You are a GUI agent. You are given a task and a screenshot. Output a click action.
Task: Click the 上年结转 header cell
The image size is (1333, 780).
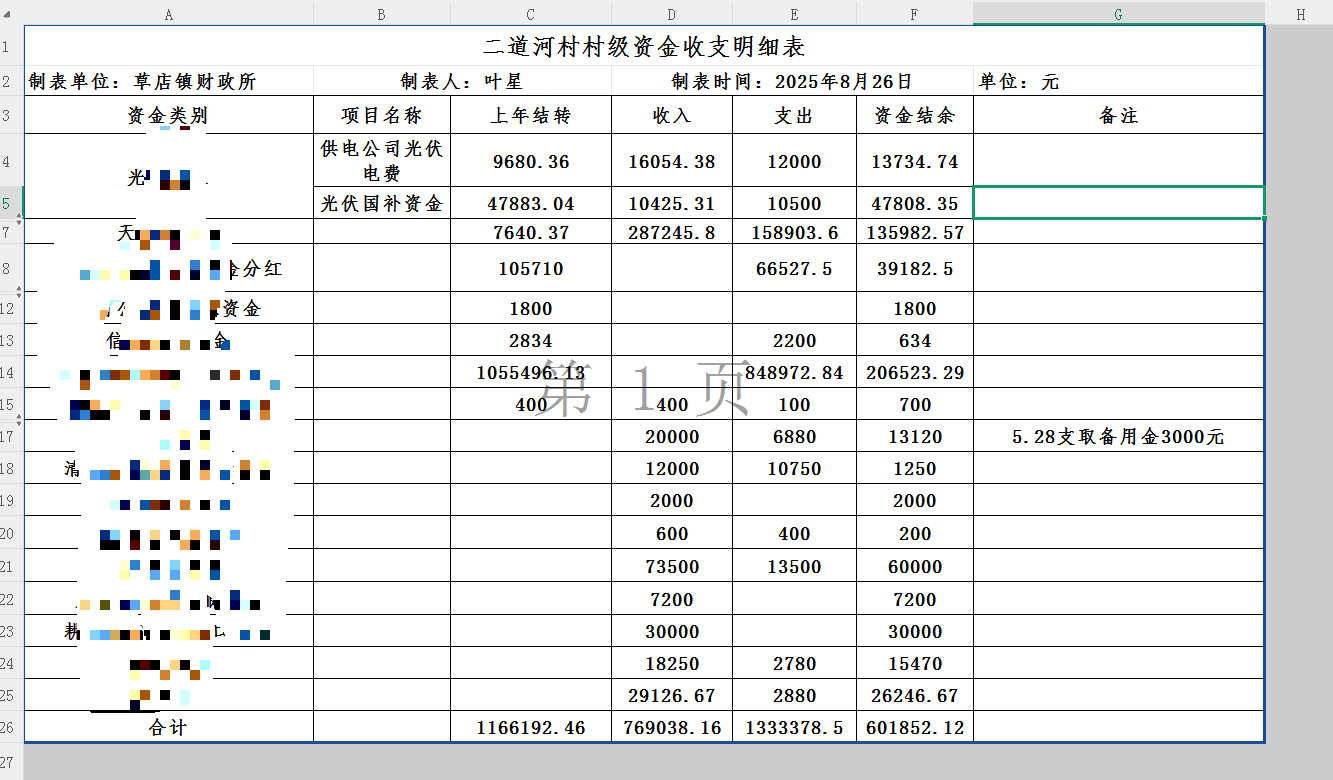[x=530, y=115]
